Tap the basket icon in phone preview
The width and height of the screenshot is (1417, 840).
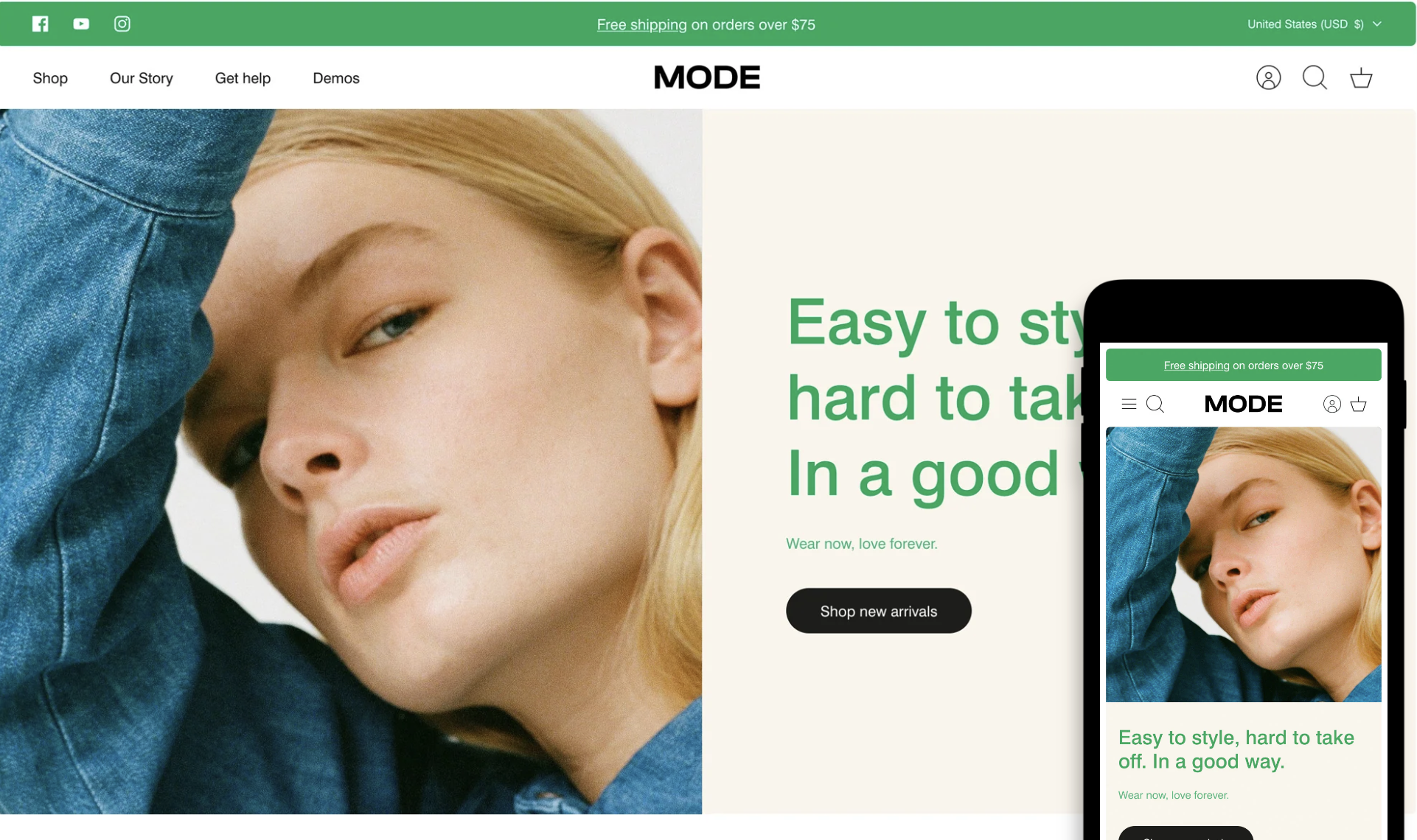tap(1359, 404)
